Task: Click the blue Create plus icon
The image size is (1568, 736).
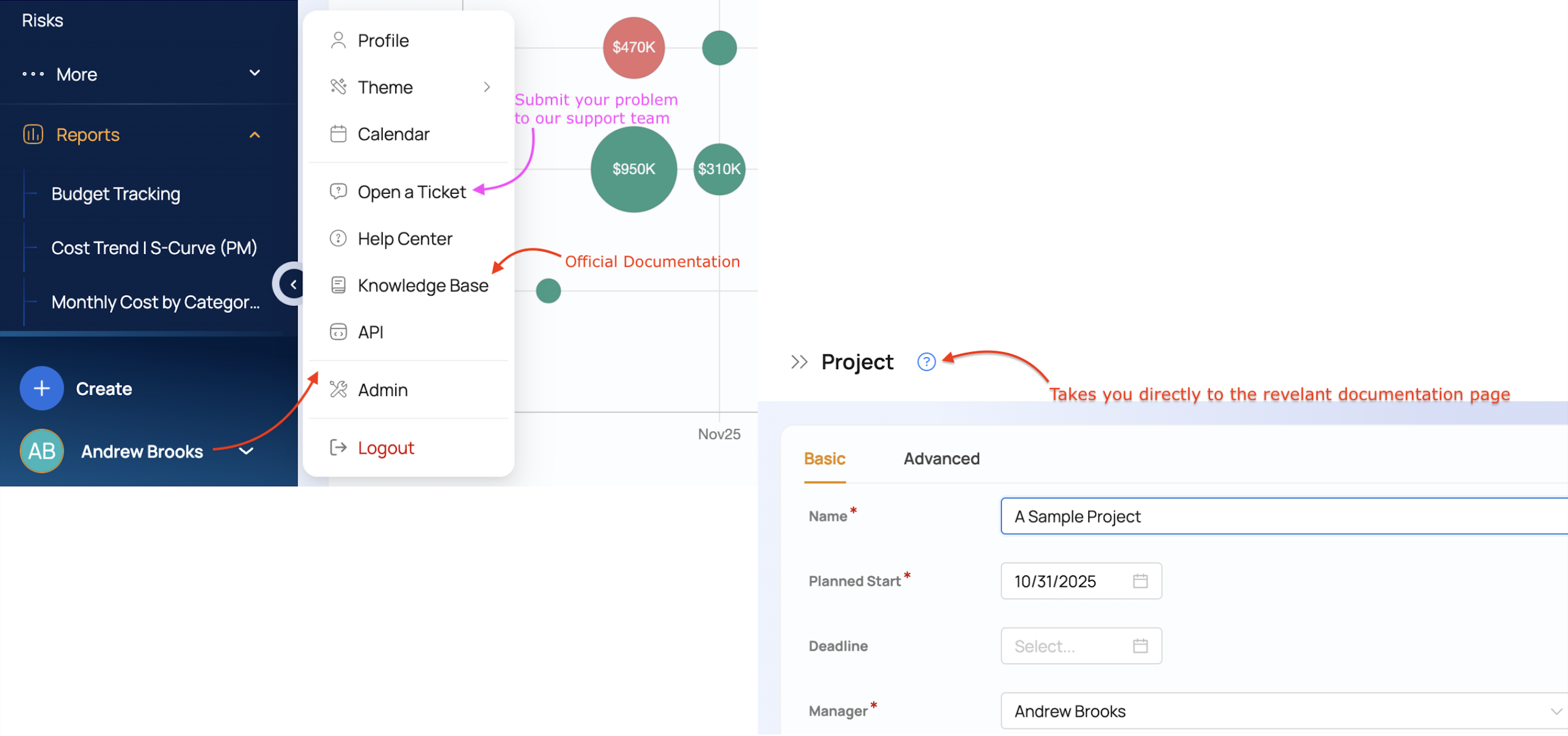Action: (41, 388)
